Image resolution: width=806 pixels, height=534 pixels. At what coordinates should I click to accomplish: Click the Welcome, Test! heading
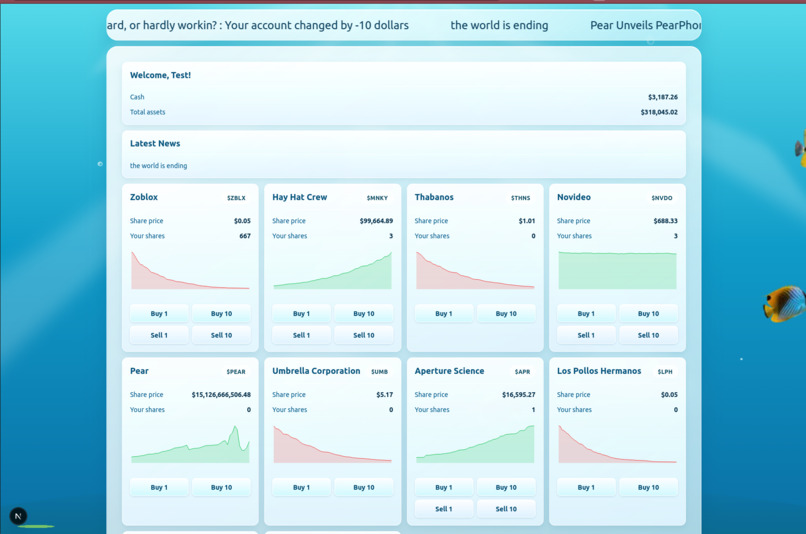tap(160, 75)
